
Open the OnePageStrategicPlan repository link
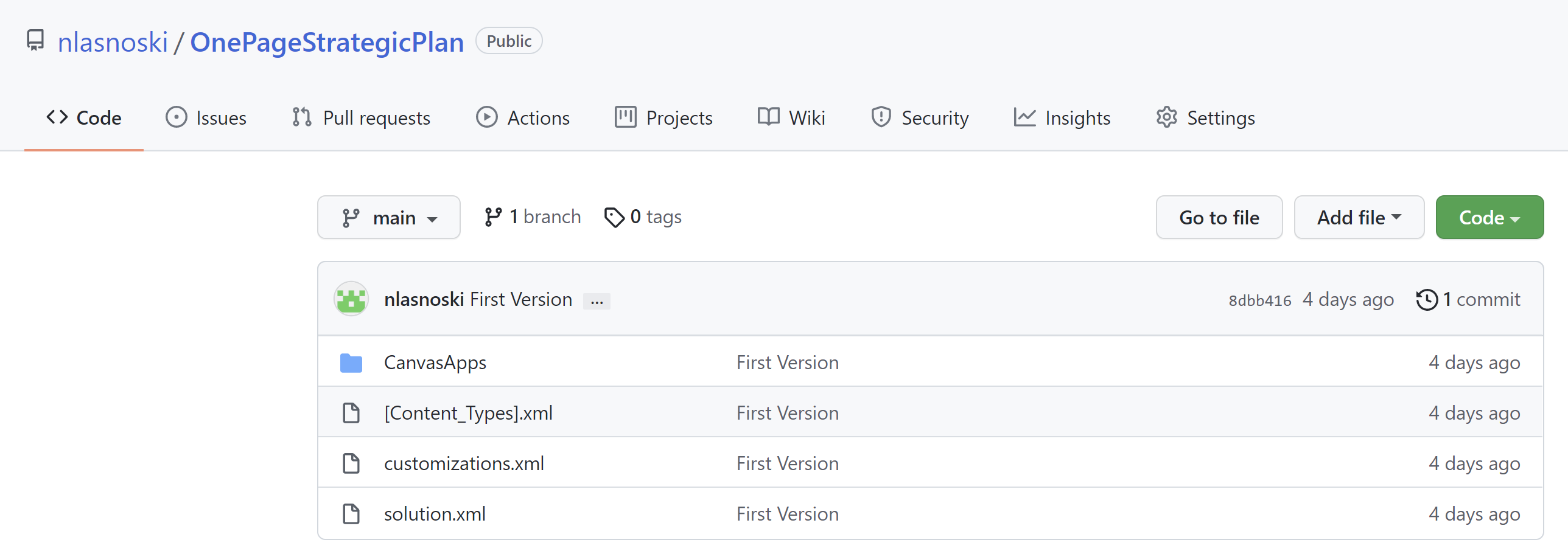point(327,42)
